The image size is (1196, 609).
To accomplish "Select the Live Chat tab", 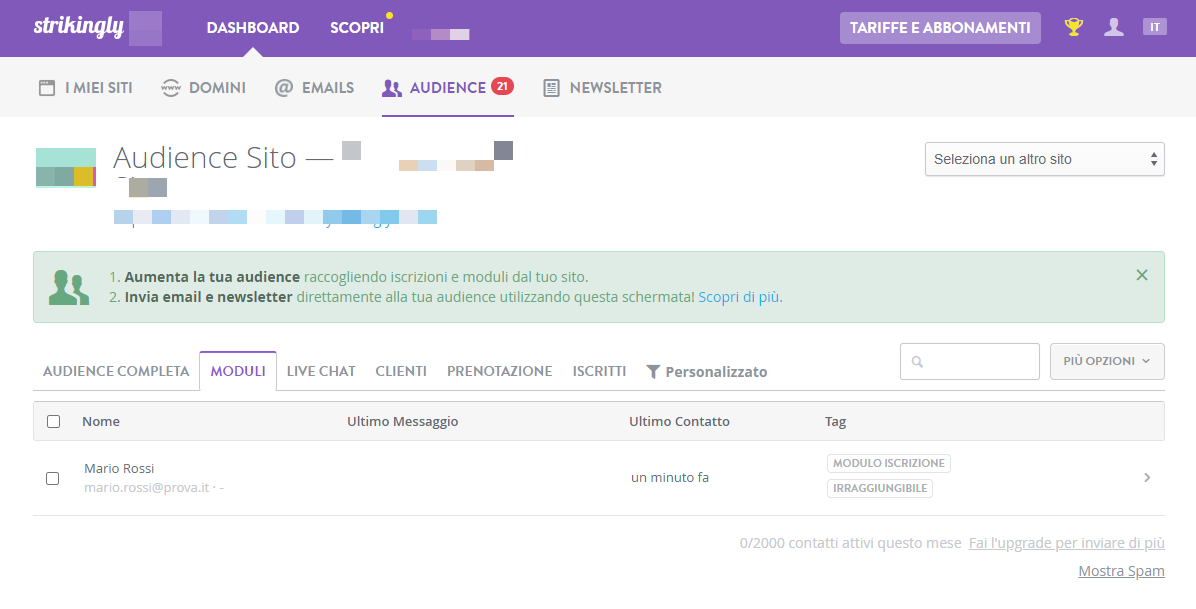I will coord(321,371).
